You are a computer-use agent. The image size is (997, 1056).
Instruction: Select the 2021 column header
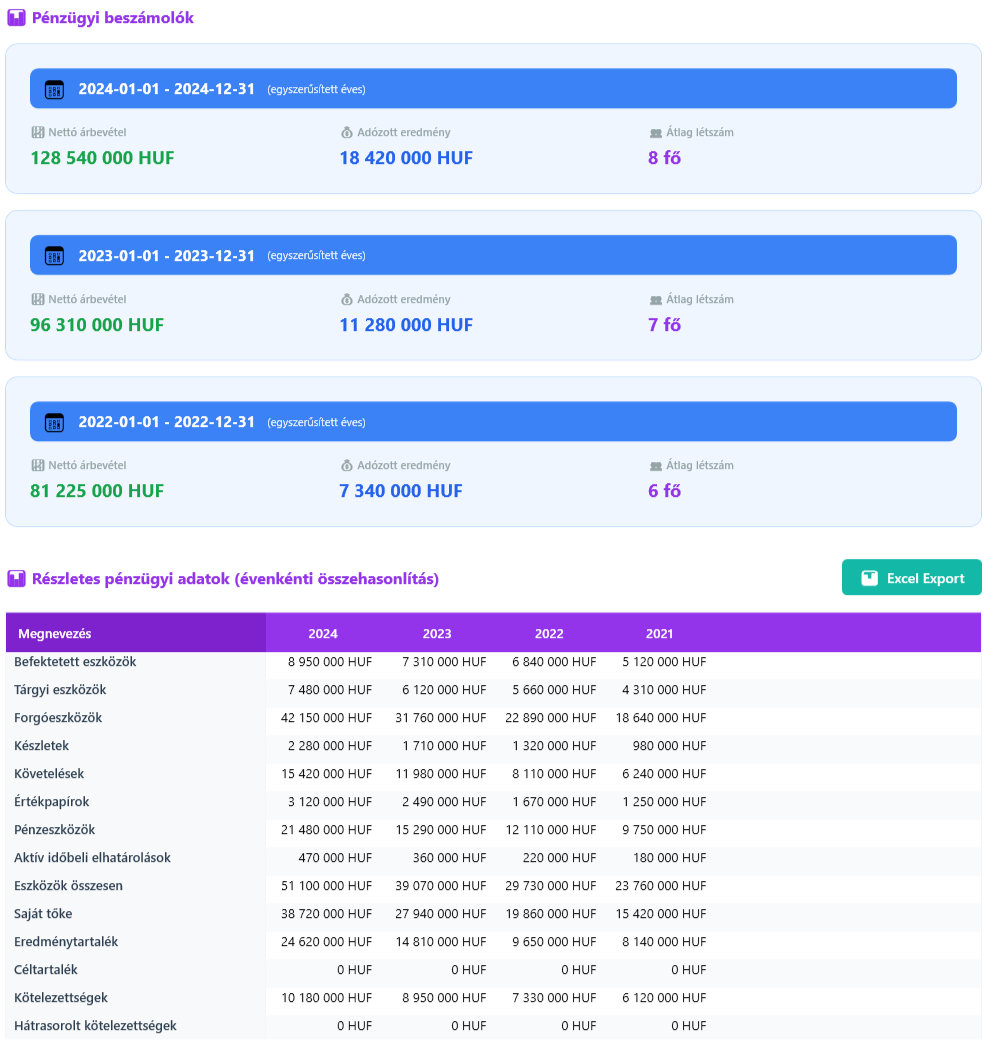[x=659, y=634]
